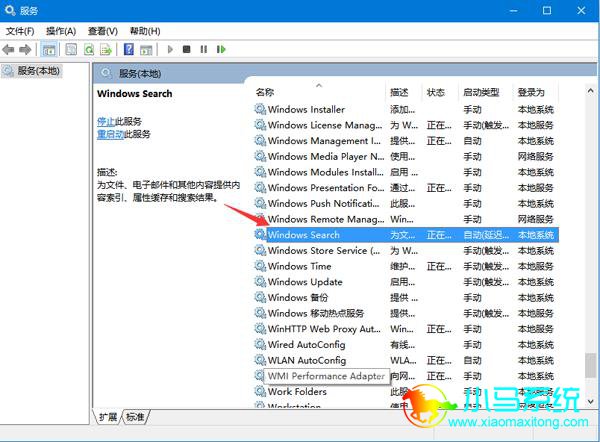Open the 帮助(H) menu

[145, 31]
